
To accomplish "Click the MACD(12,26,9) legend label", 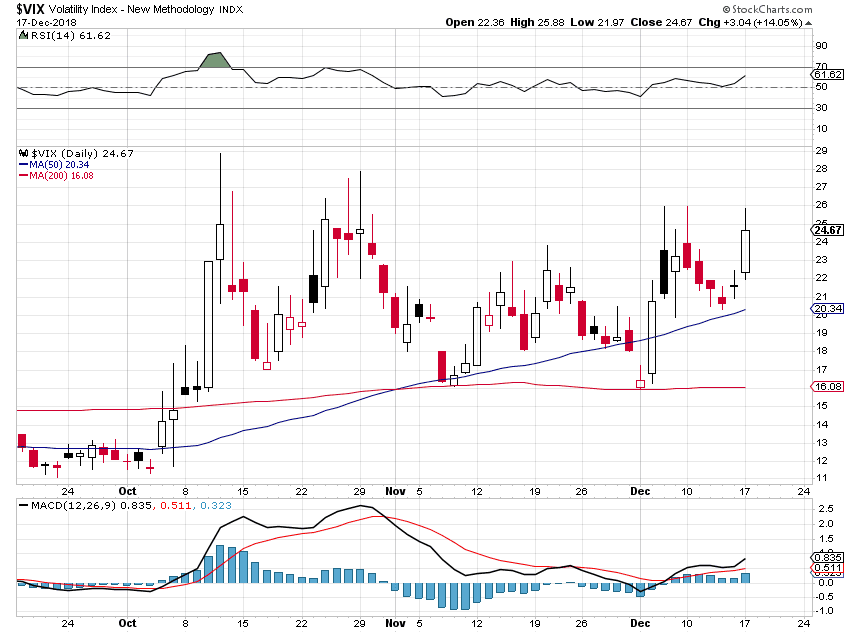I will coord(74,505).
